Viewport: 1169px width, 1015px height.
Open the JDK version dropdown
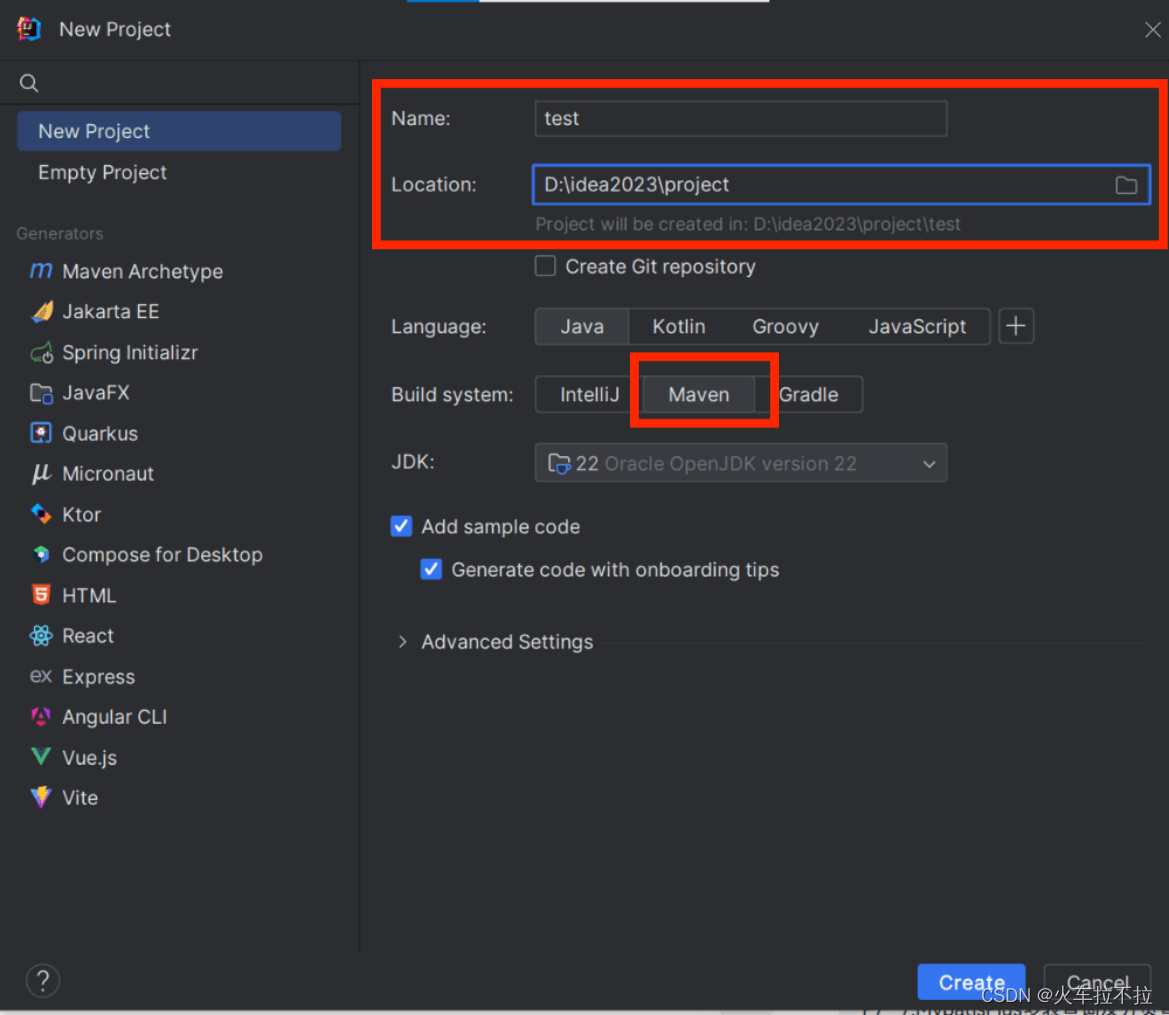741,463
